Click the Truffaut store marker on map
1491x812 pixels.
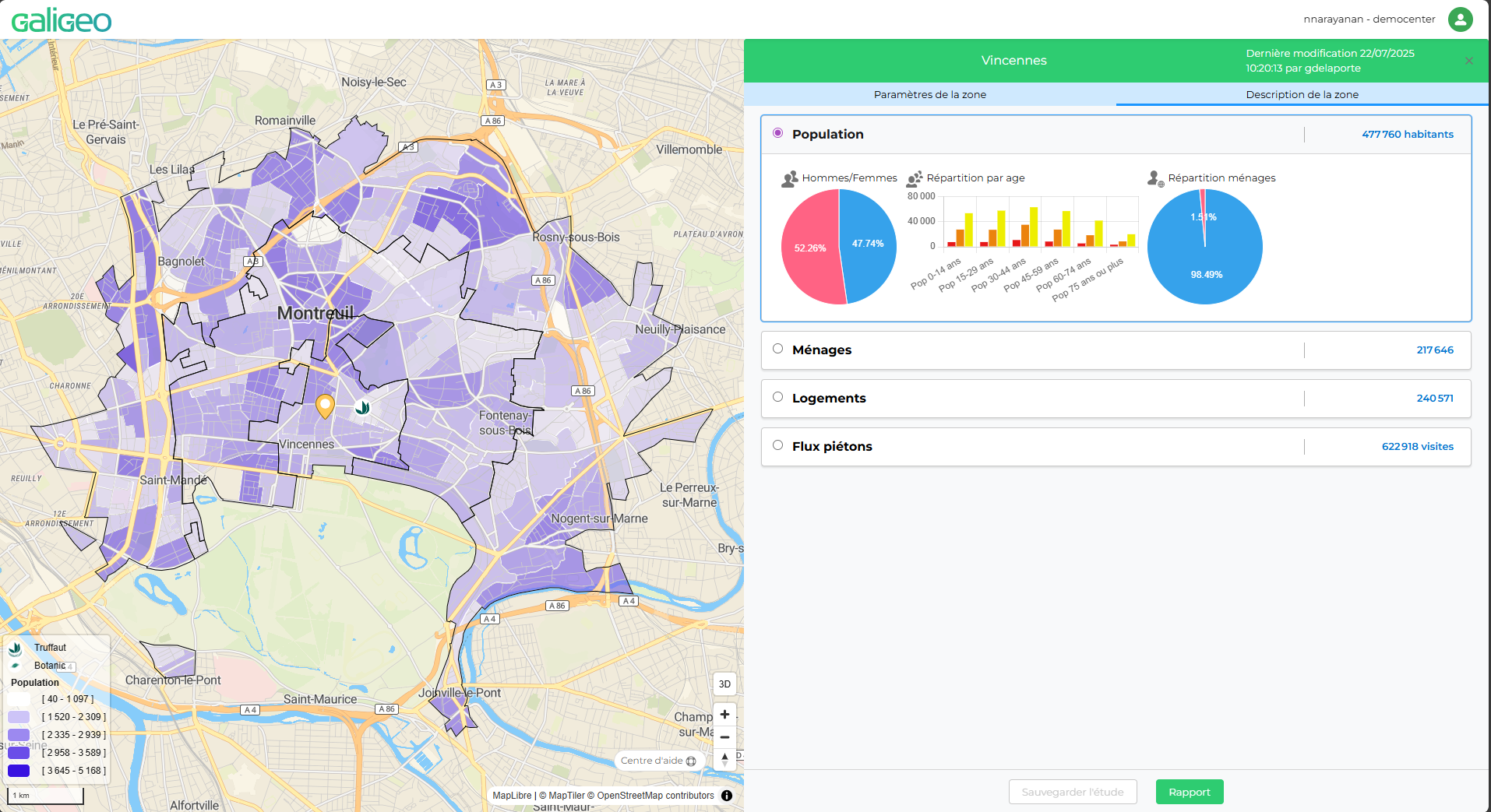362,407
